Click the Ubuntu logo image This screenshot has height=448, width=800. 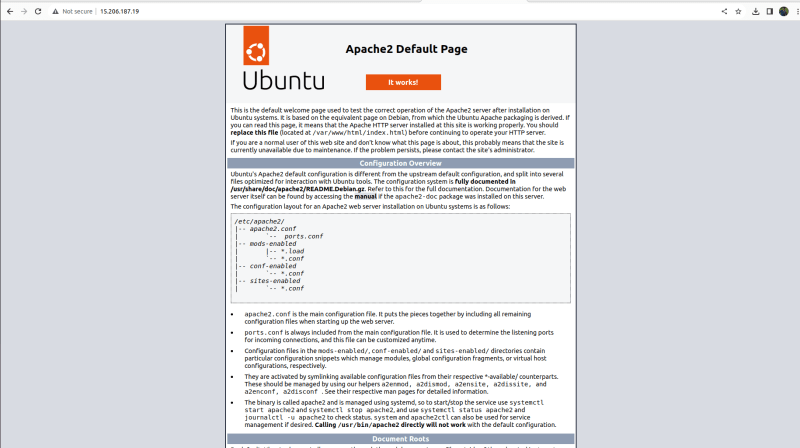tap(283, 58)
